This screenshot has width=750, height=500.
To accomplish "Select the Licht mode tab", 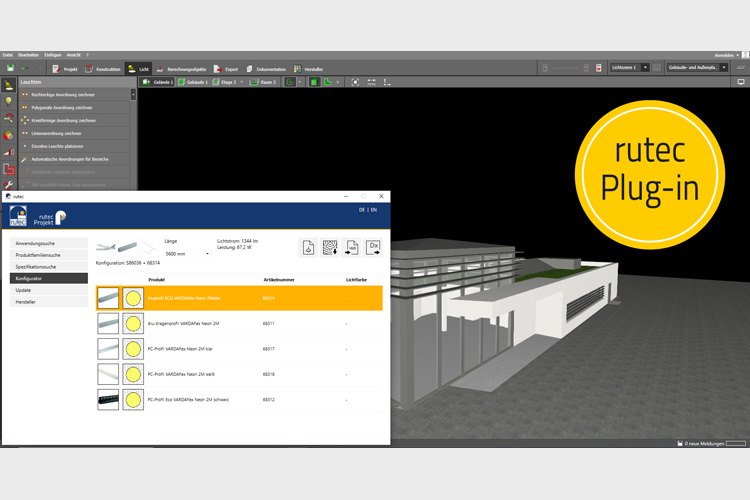I will [138, 69].
